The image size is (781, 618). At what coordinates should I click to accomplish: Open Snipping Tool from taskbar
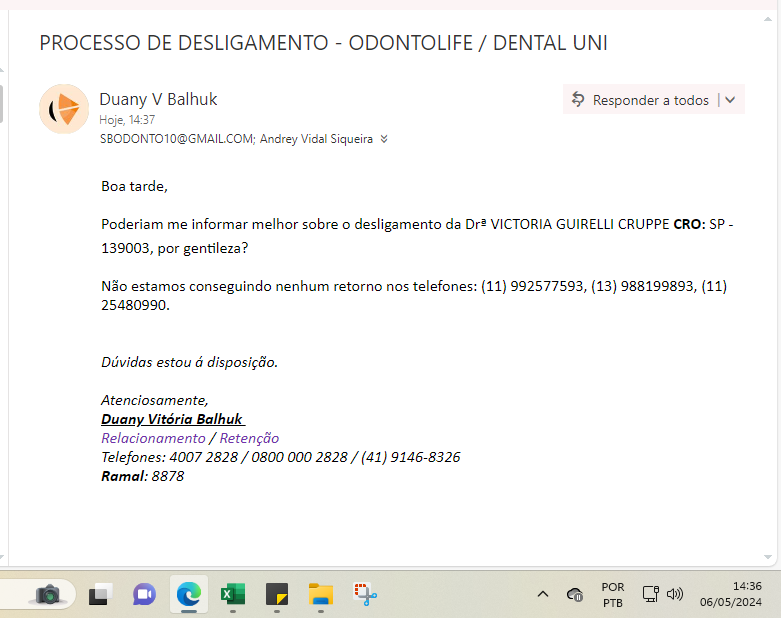pos(365,594)
